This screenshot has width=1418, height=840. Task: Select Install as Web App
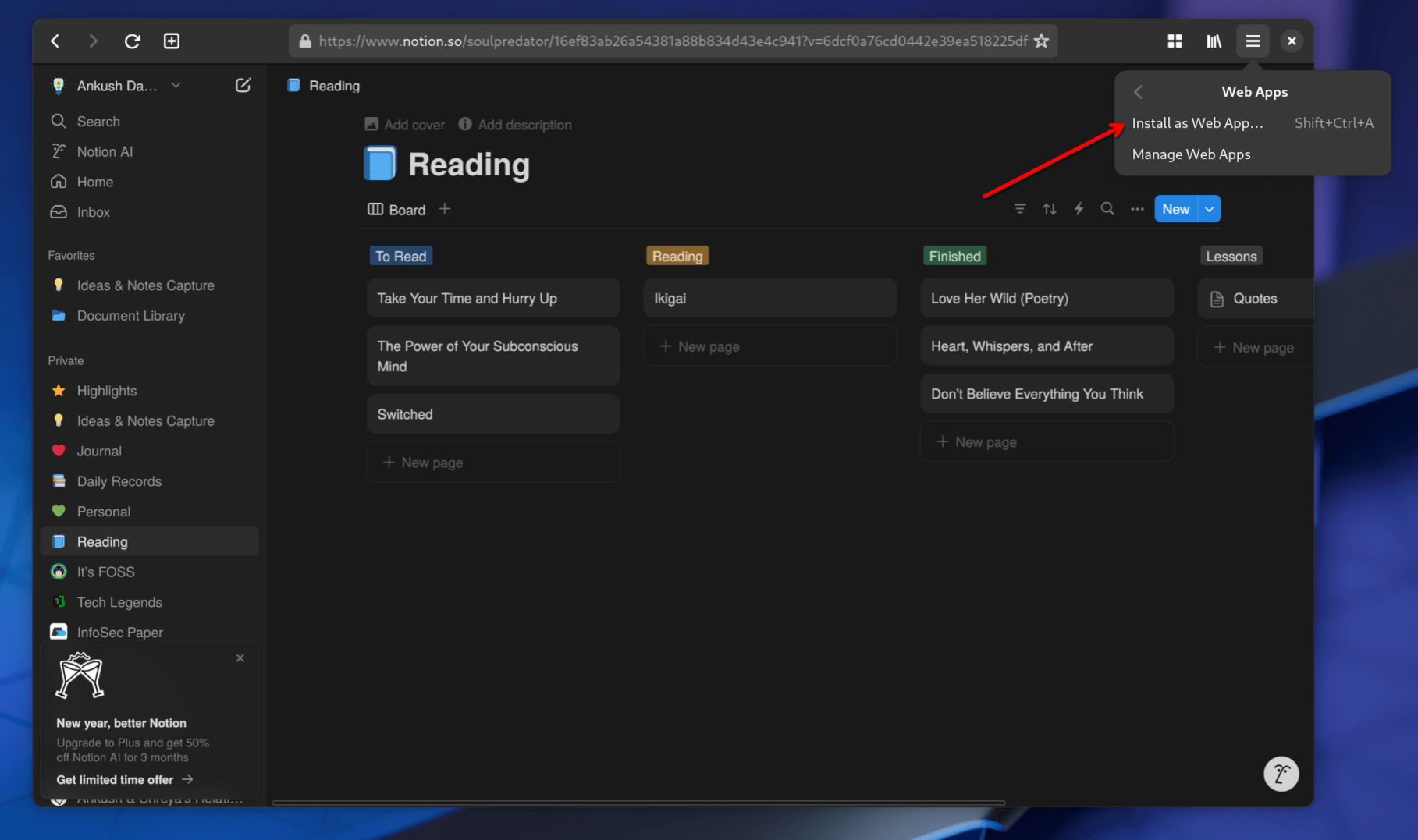tap(1198, 122)
